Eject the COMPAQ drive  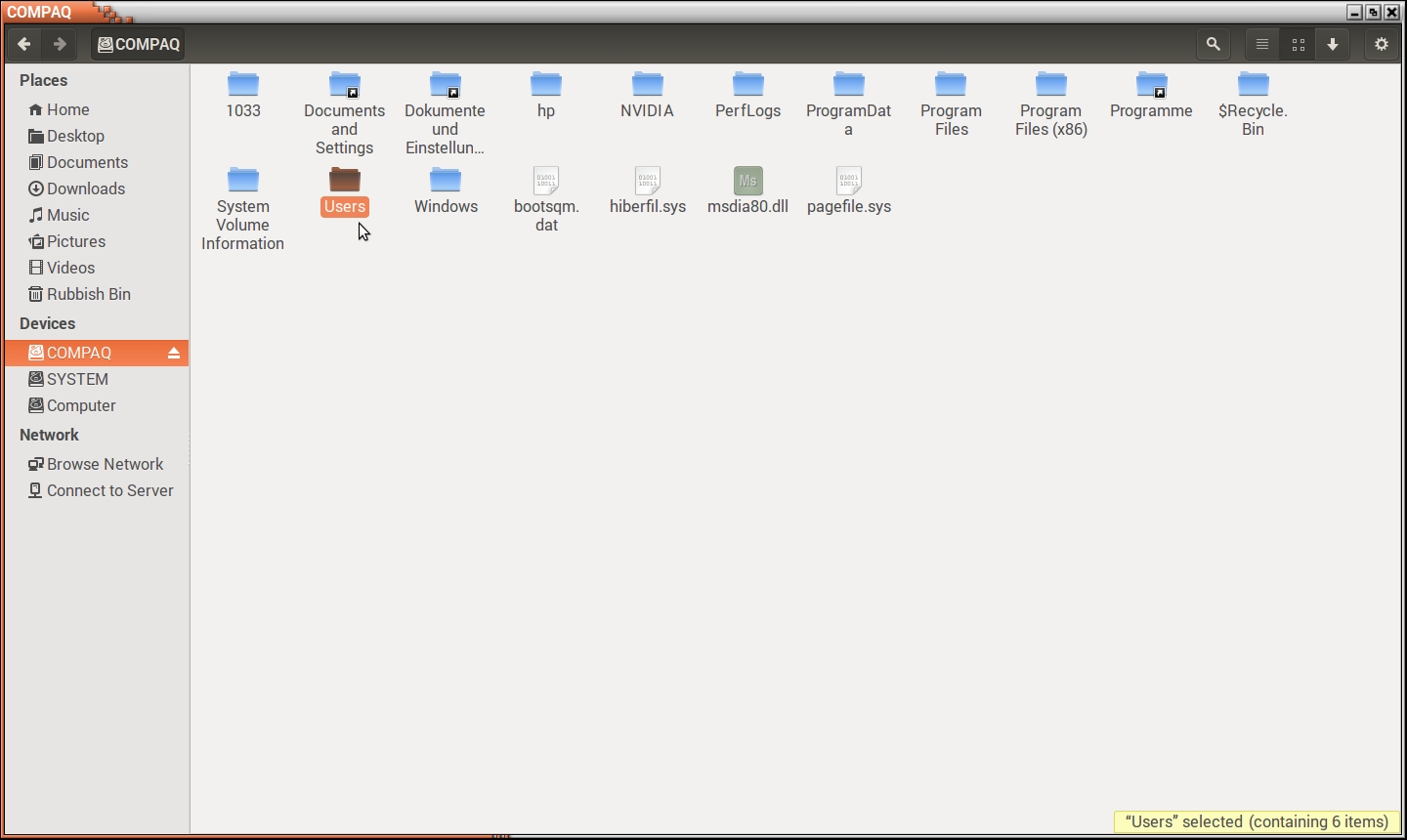174,353
